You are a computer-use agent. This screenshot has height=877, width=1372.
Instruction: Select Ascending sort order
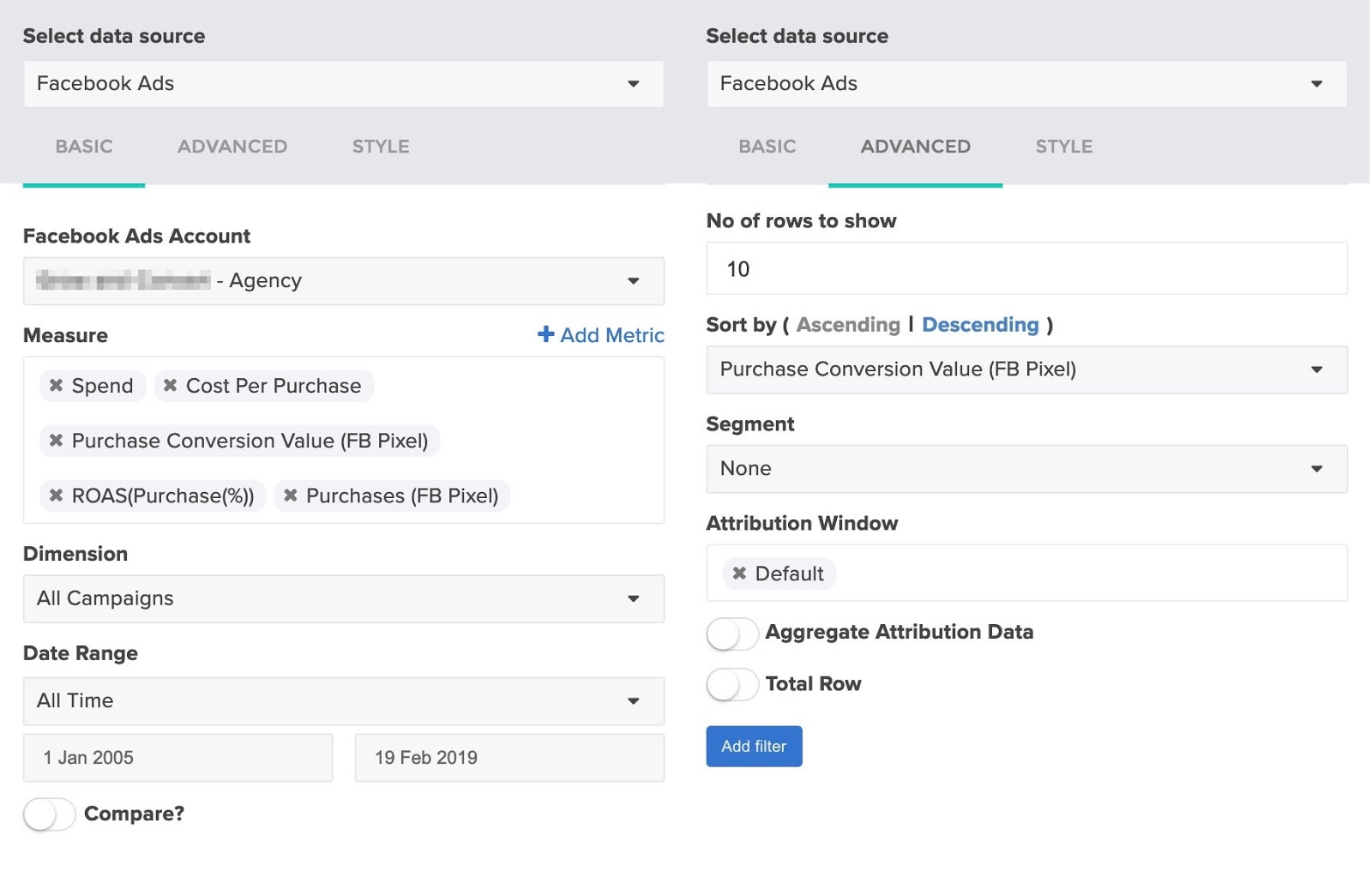(x=848, y=325)
